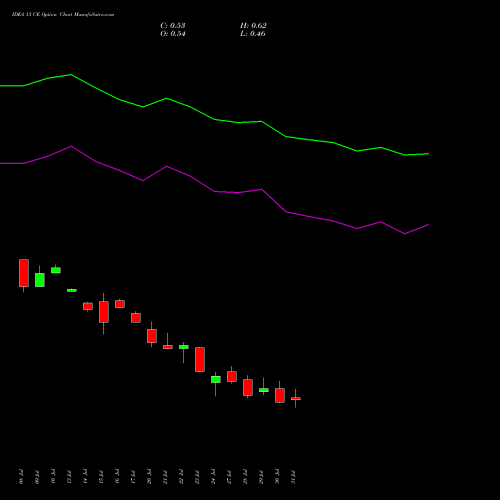Screen dimensions: 500x500
Task: Click the '20 Jul' date axis label
Action: click(x=150, y=477)
